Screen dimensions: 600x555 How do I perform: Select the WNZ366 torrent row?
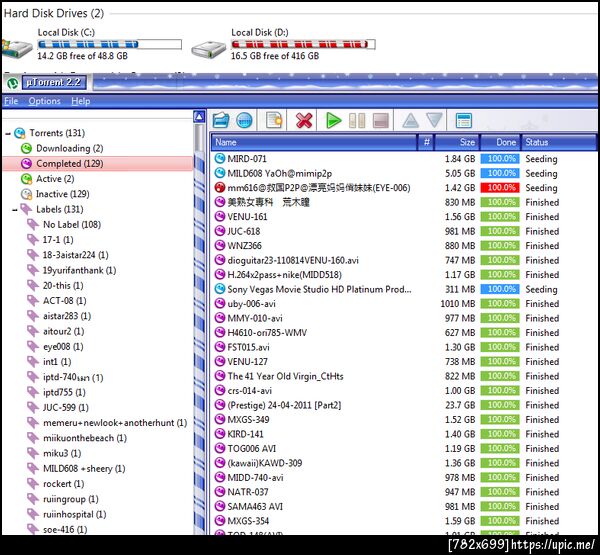pyautogui.click(x=404, y=246)
